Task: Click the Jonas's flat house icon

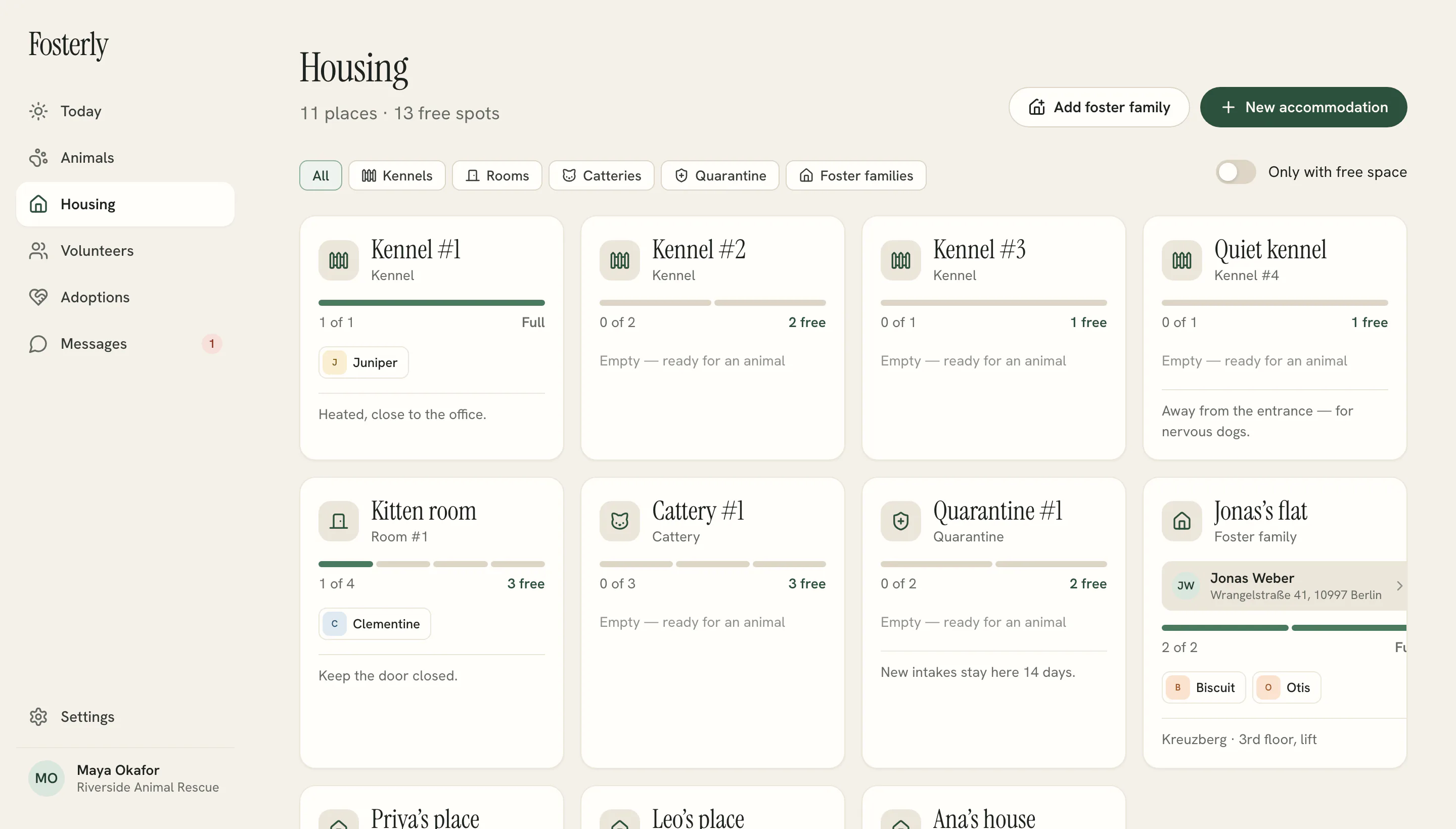Action: (1181, 521)
